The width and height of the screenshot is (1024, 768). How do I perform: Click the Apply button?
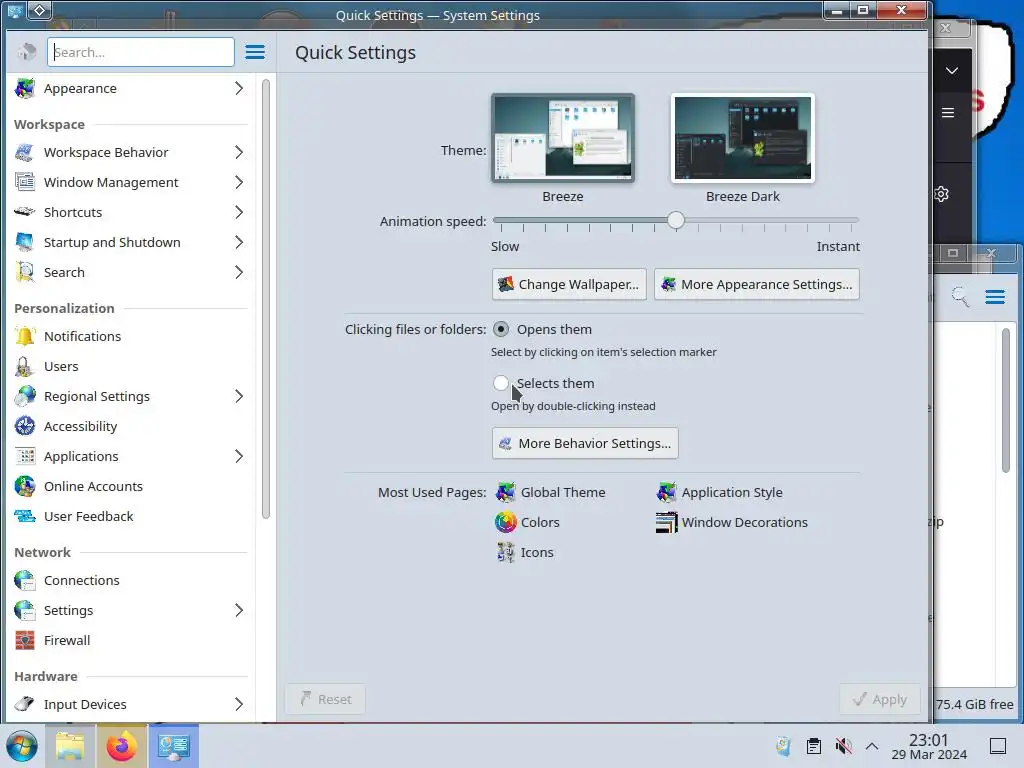click(880, 699)
